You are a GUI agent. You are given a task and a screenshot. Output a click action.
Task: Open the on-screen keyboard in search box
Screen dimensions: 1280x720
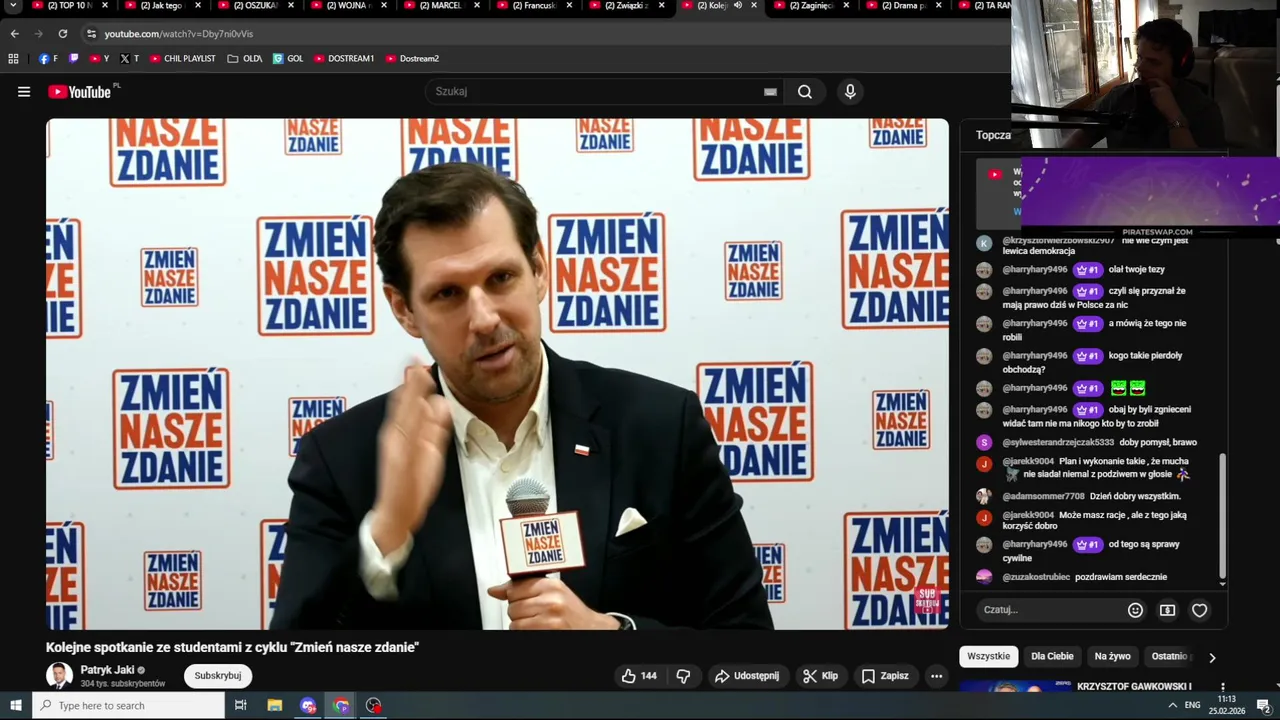point(770,92)
